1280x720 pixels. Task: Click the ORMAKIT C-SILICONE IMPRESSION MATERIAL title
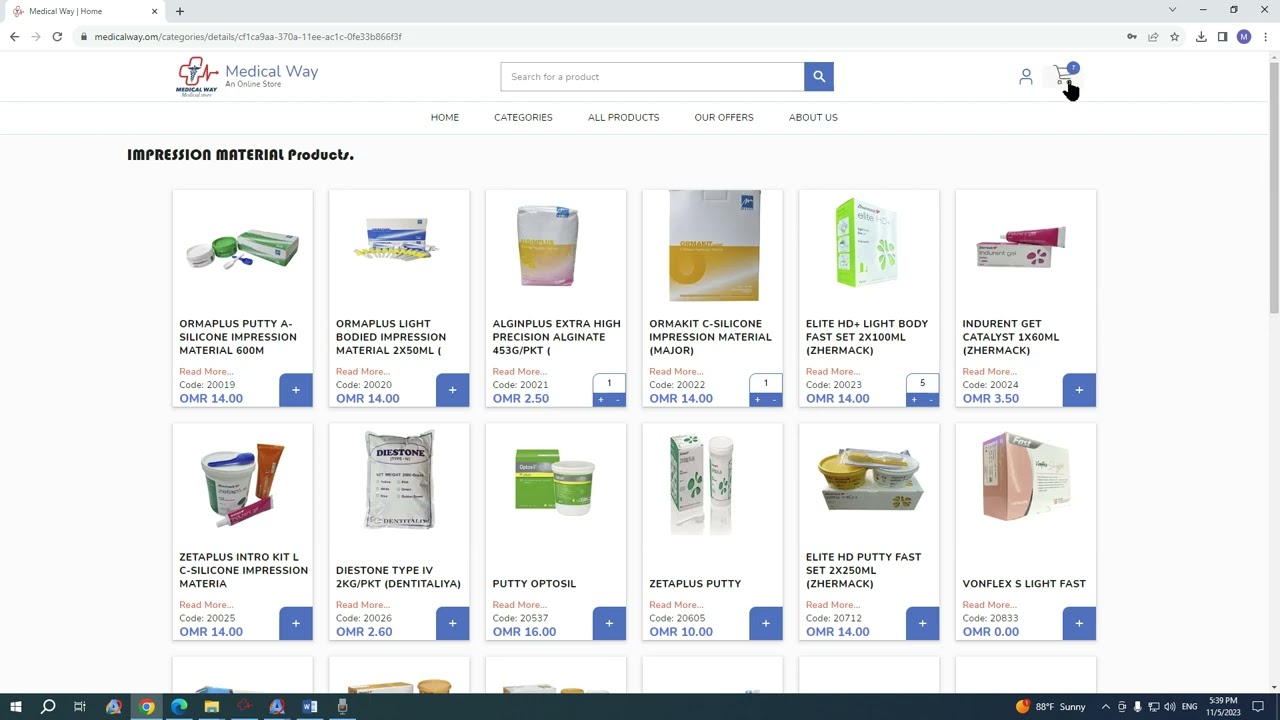[x=710, y=337]
